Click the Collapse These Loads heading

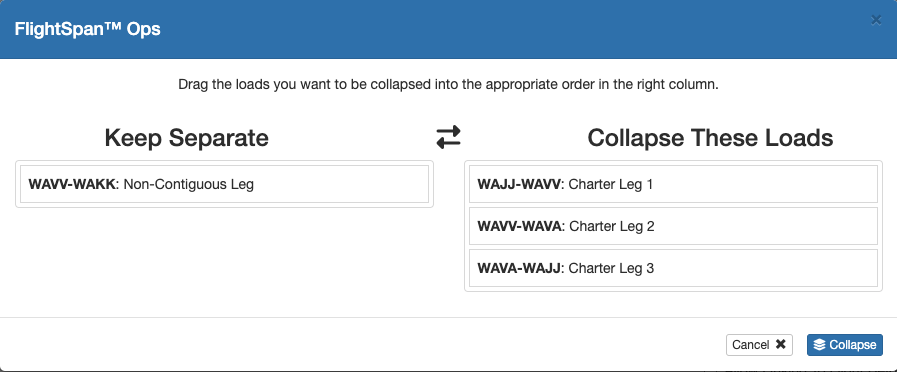tap(710, 138)
